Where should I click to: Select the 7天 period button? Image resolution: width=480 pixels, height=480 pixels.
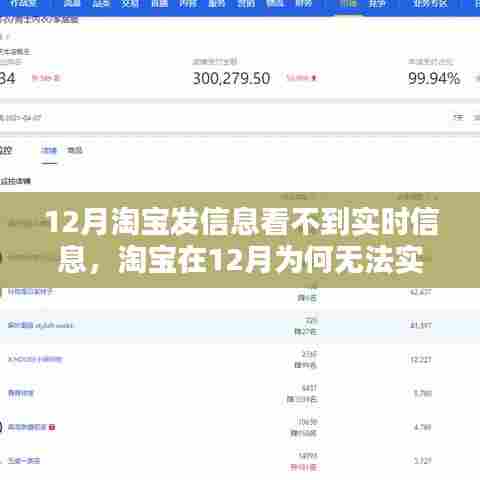pyautogui.click(x=458, y=117)
